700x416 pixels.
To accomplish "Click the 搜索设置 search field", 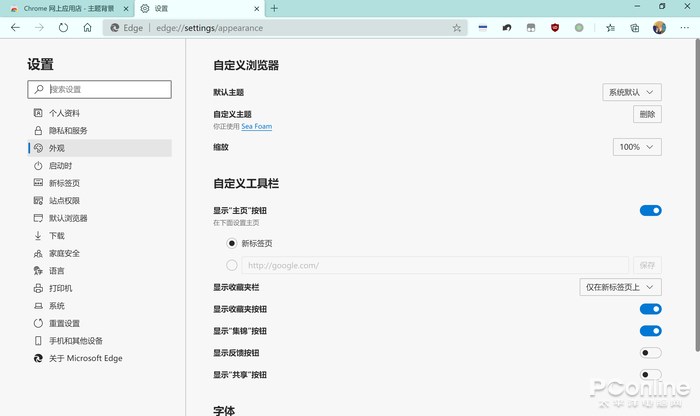I will tap(100, 89).
